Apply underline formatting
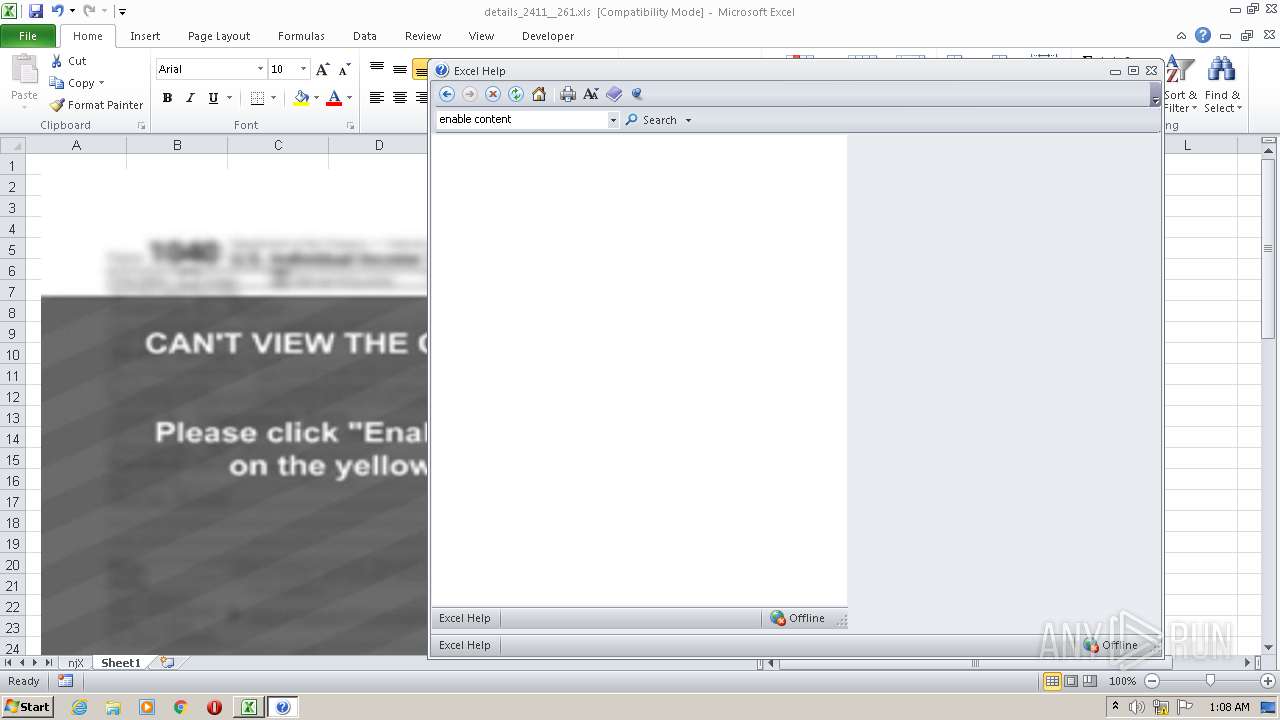Image resolution: width=1280 pixels, height=720 pixels. [x=213, y=98]
